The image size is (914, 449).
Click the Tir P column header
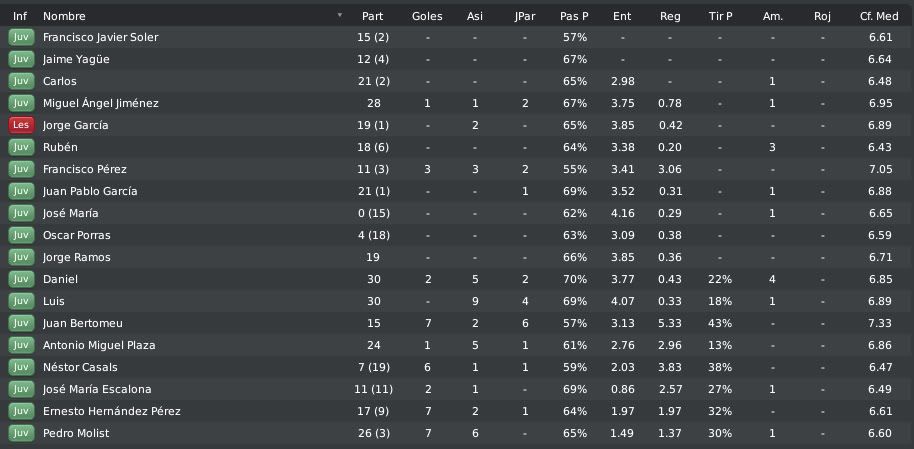pyautogui.click(x=720, y=16)
